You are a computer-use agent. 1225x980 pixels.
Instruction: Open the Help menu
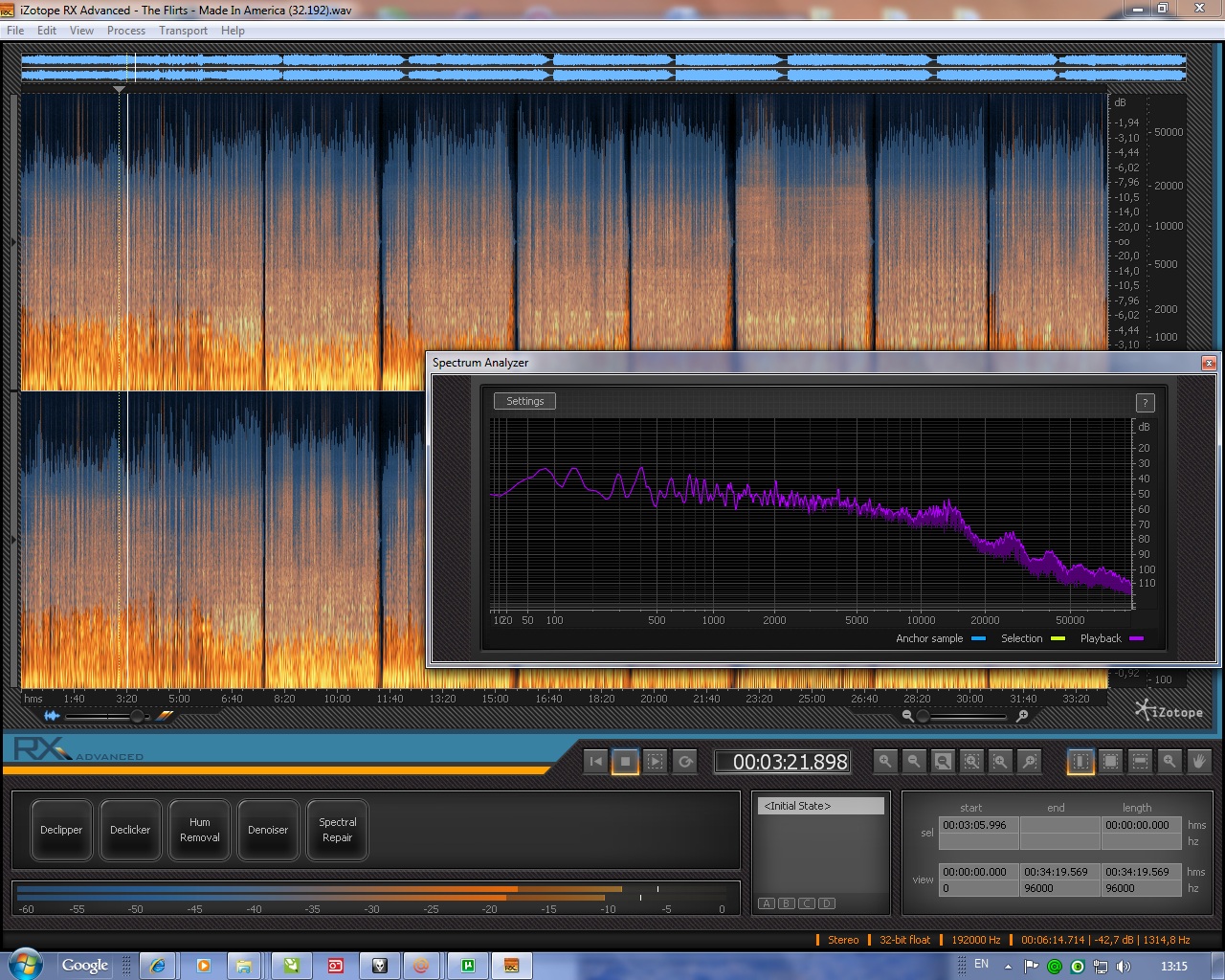coord(233,31)
